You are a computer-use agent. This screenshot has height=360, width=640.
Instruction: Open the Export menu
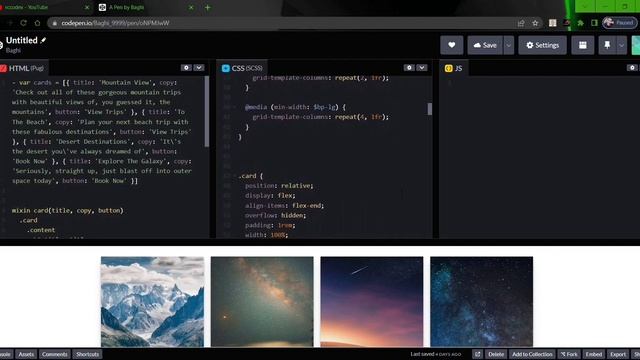pos(618,354)
